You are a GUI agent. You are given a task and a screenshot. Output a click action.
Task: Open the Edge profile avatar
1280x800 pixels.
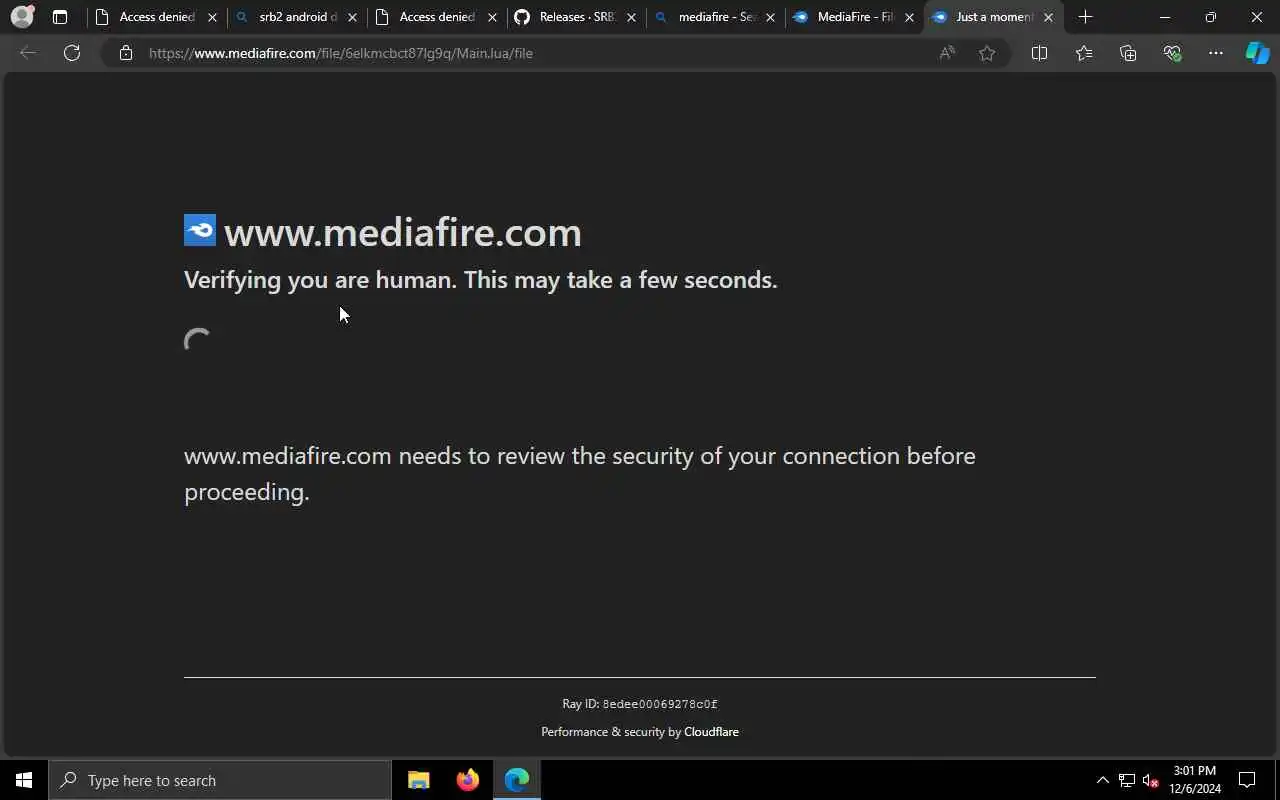[x=22, y=17]
